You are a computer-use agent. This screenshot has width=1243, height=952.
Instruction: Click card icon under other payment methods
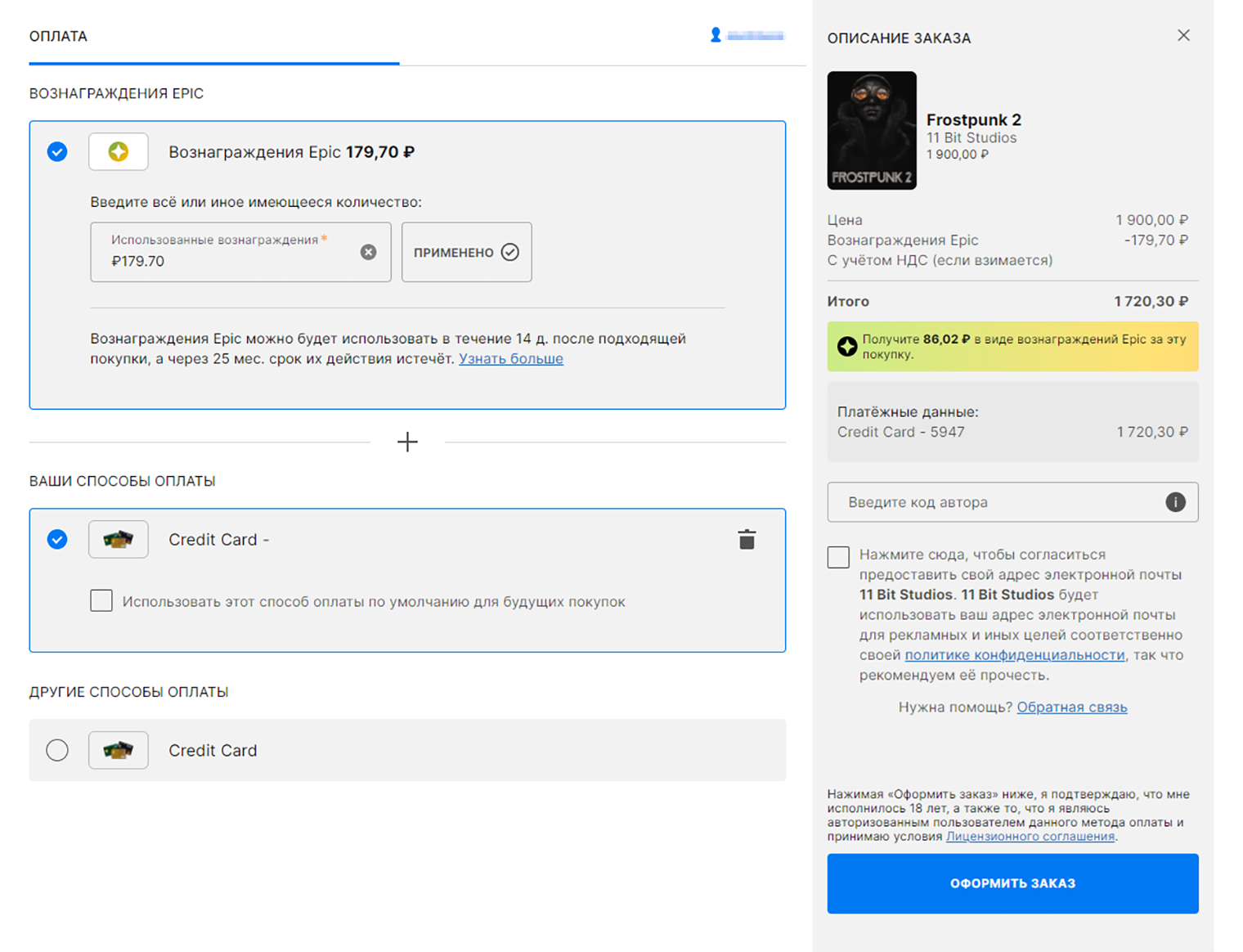(x=119, y=750)
